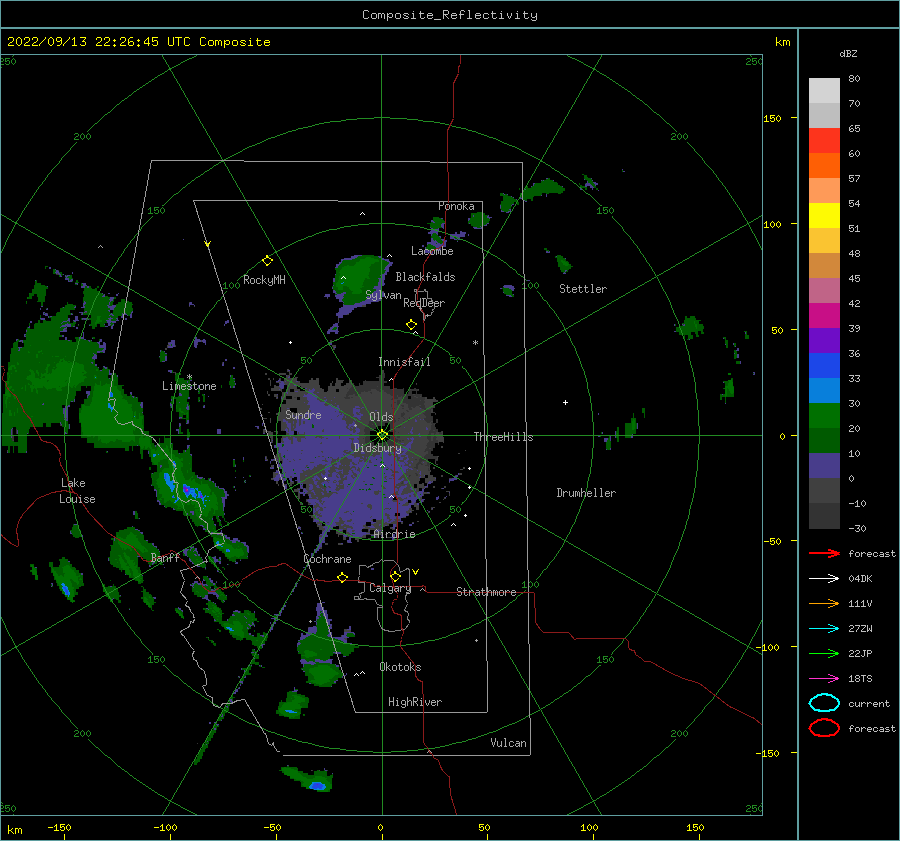Click the Lacombe label on the map
900x841 pixels.
click(x=432, y=251)
